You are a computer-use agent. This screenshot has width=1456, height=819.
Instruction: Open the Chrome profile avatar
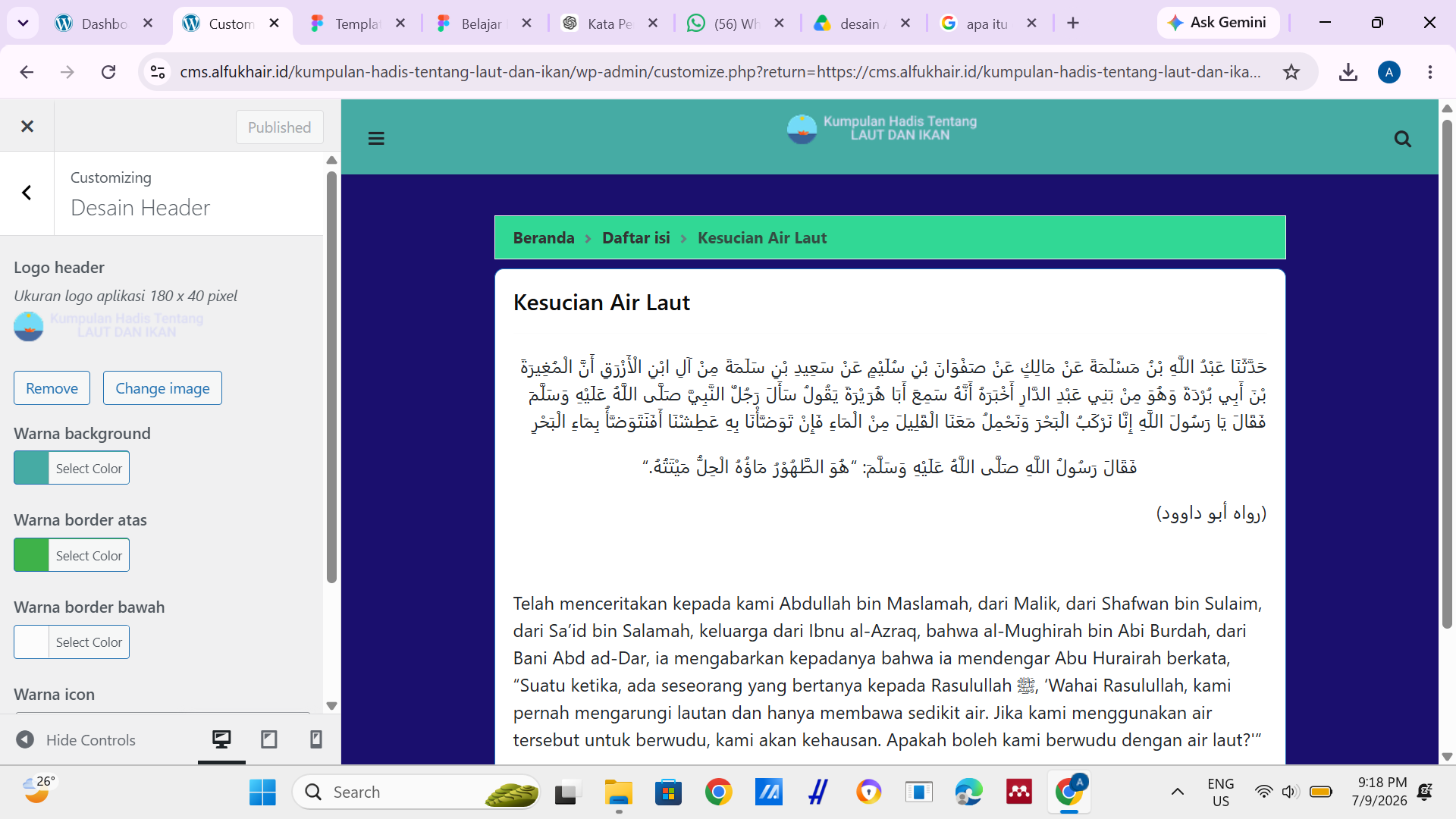(1389, 72)
